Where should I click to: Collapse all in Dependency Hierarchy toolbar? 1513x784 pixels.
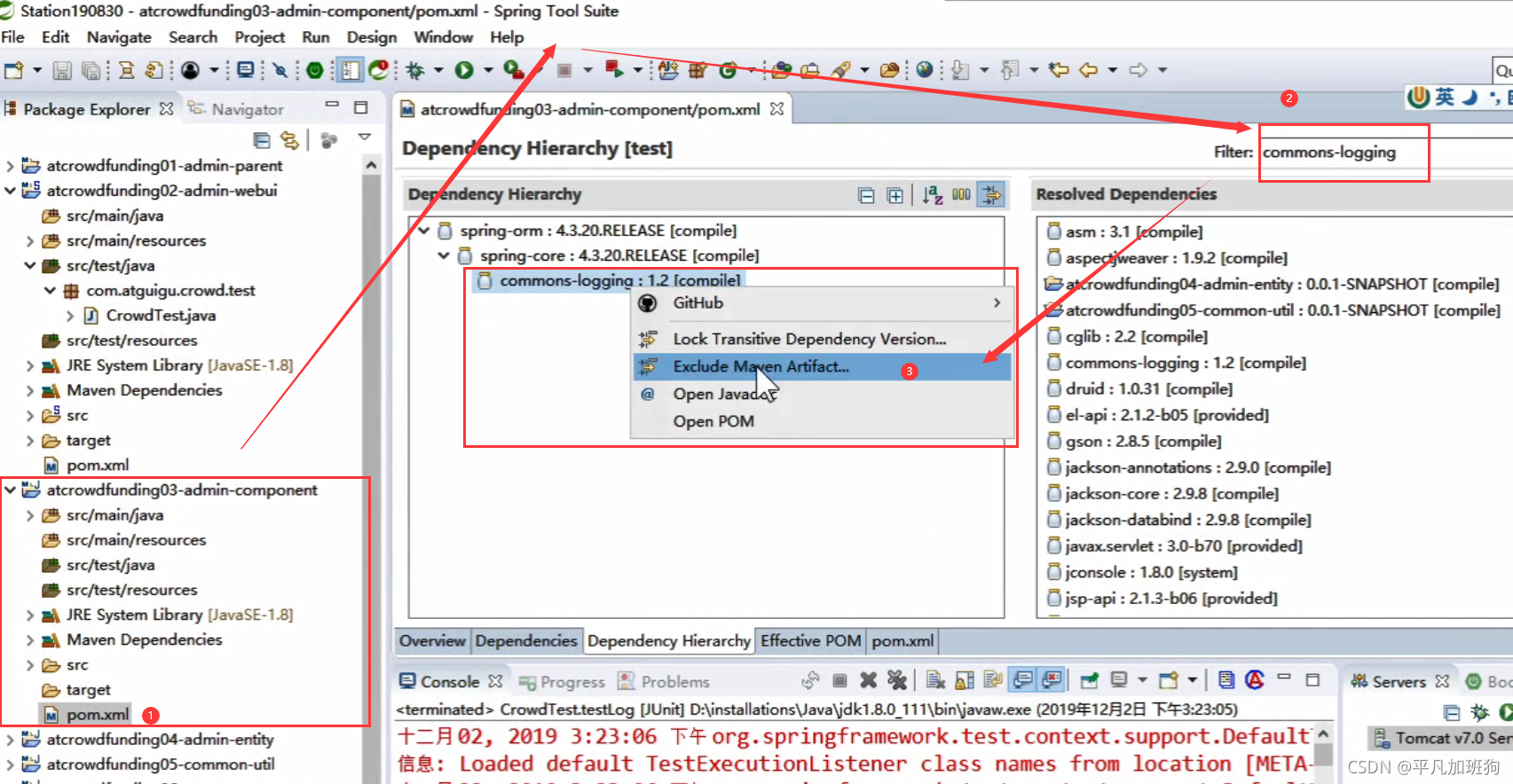click(x=866, y=195)
